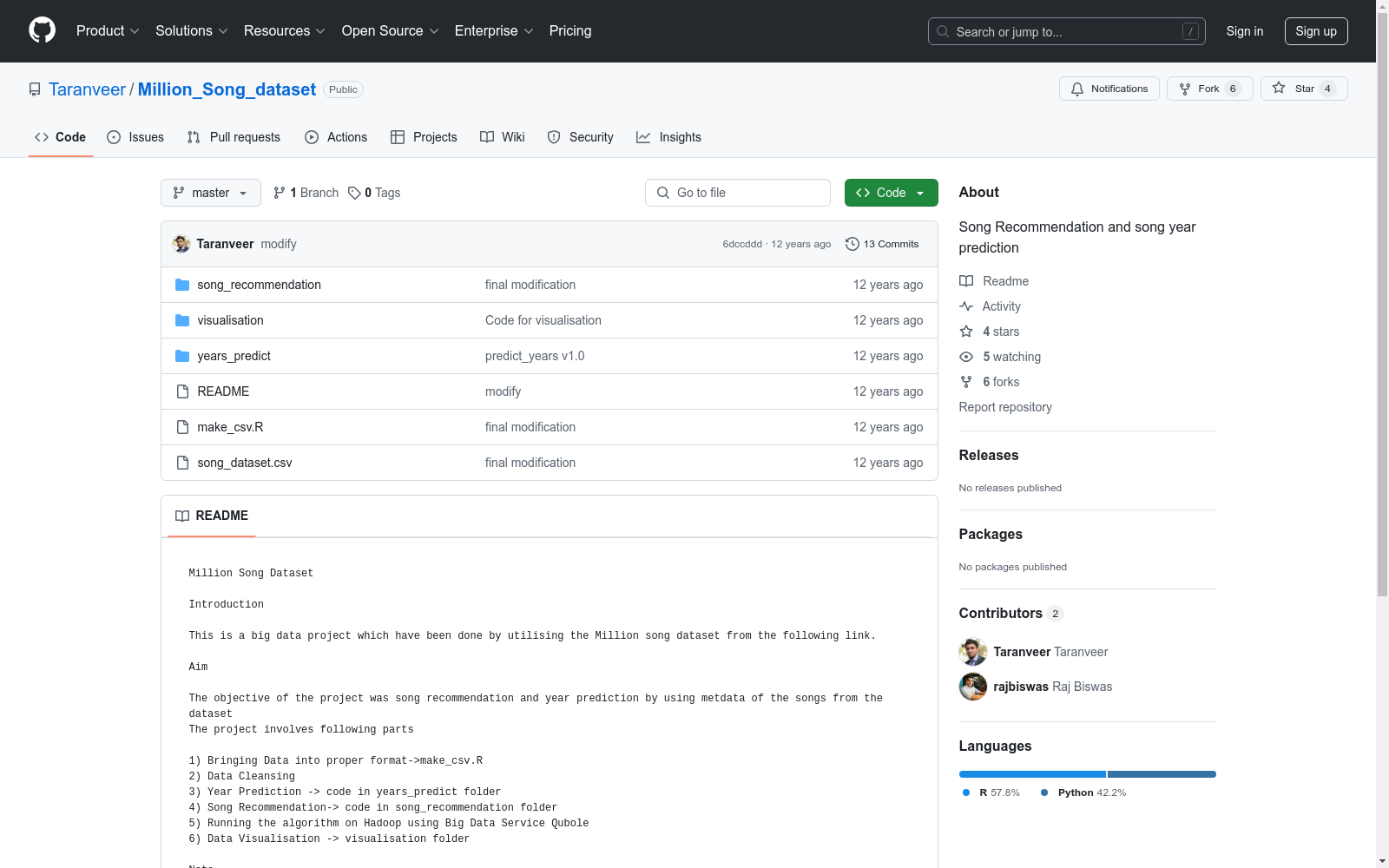Image resolution: width=1389 pixels, height=868 pixels.
Task: Open contributor rajbiswas's avatar
Action: [x=973, y=687]
